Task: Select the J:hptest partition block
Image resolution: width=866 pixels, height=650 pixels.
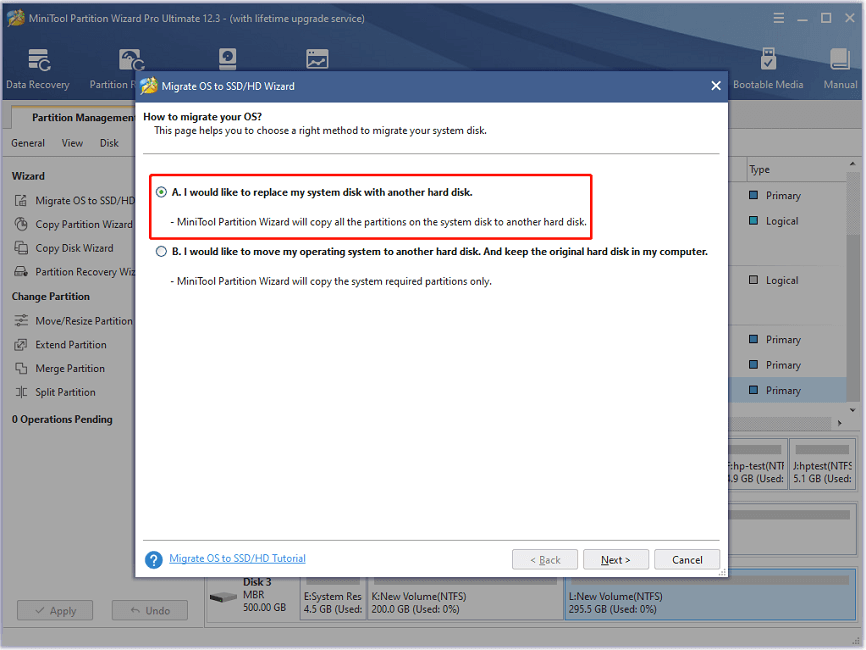Action: pyautogui.click(x=822, y=464)
